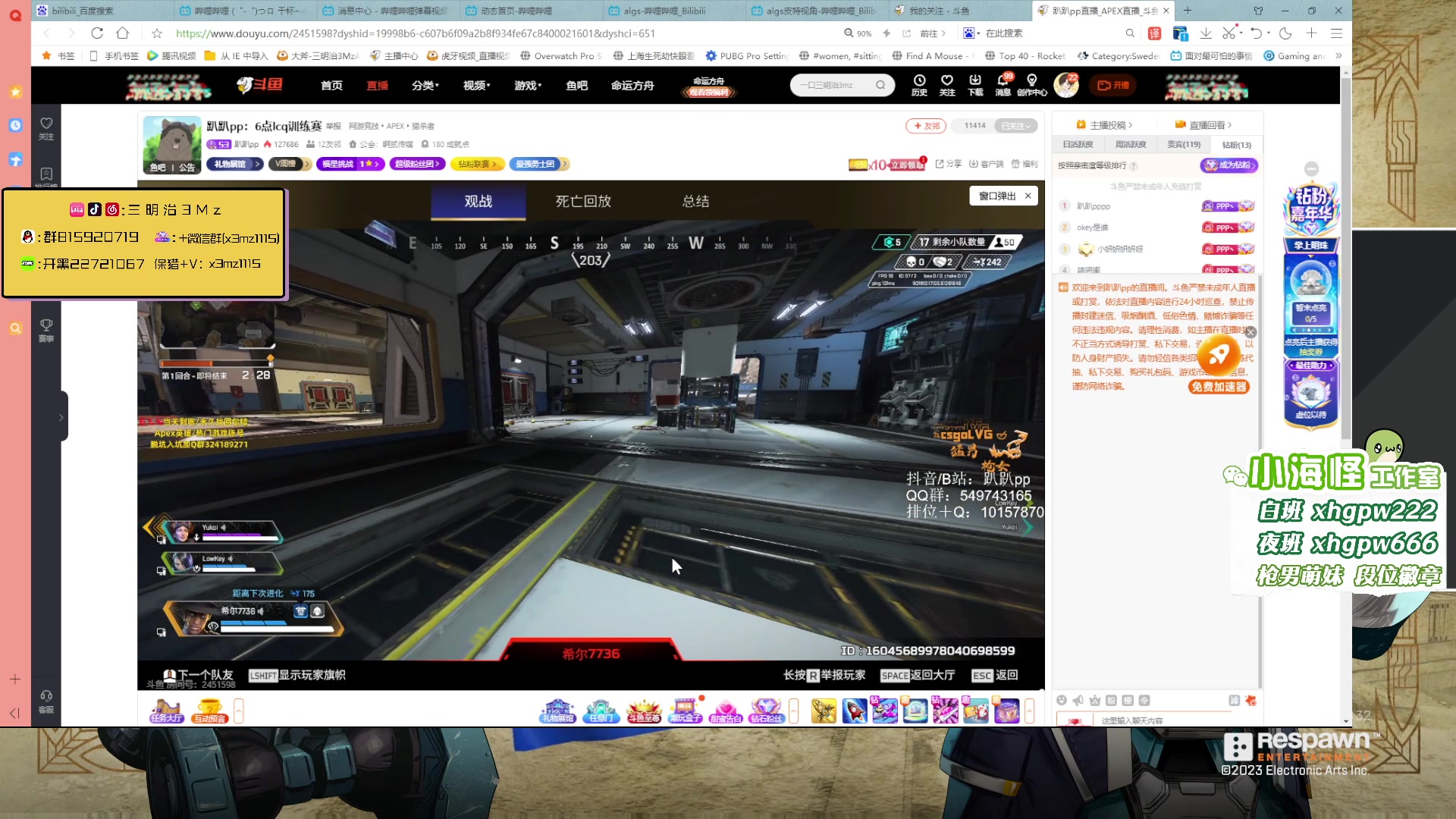Screen dimensions: 1456x819
Task: Open the emoji picker in chat toolbar
Action: [1062, 700]
